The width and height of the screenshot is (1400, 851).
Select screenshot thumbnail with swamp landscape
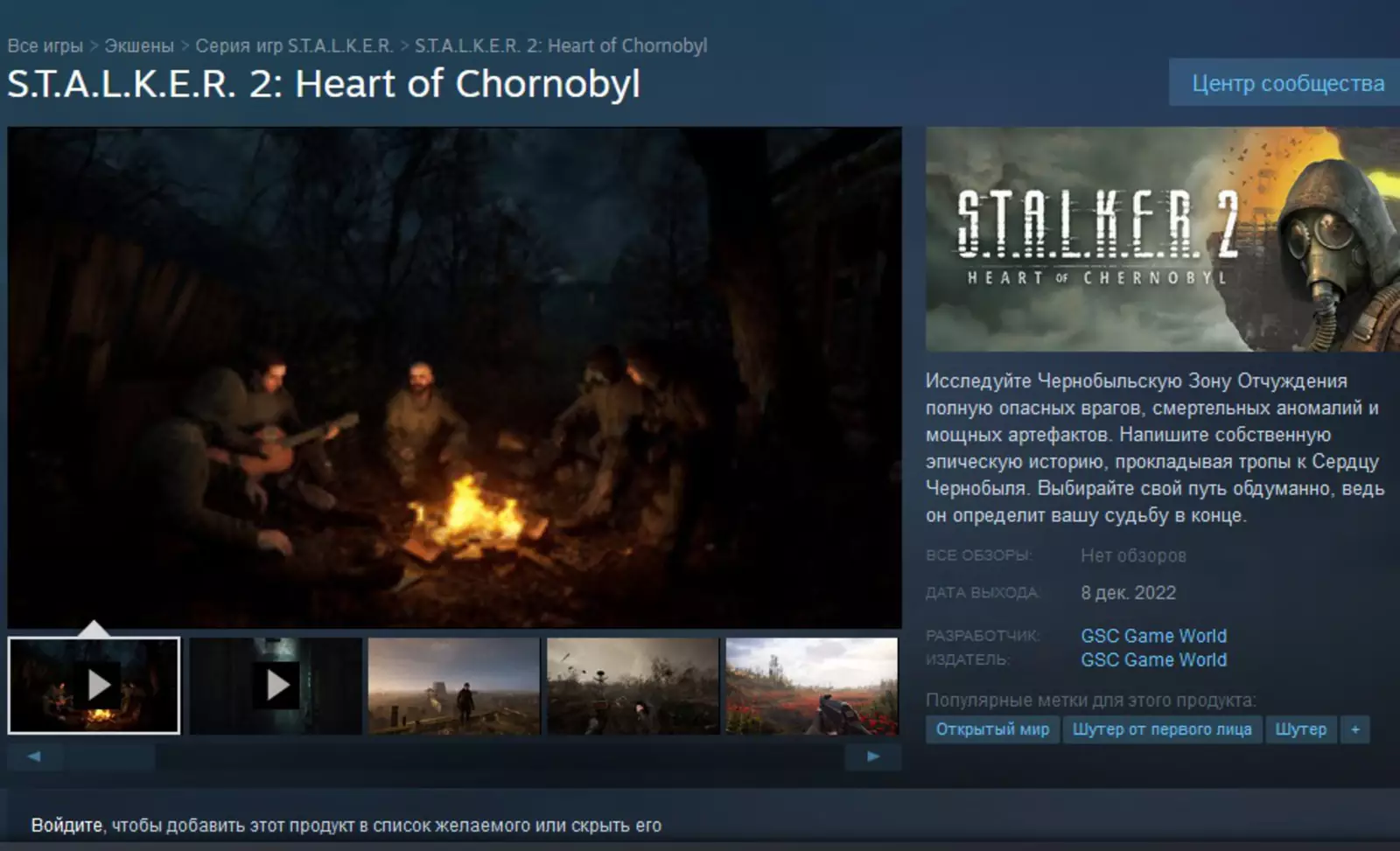point(633,685)
